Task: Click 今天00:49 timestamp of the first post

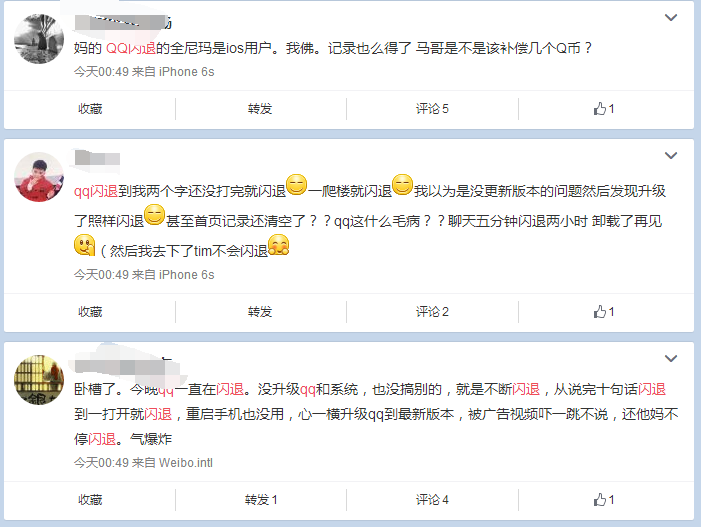Action: tap(101, 72)
